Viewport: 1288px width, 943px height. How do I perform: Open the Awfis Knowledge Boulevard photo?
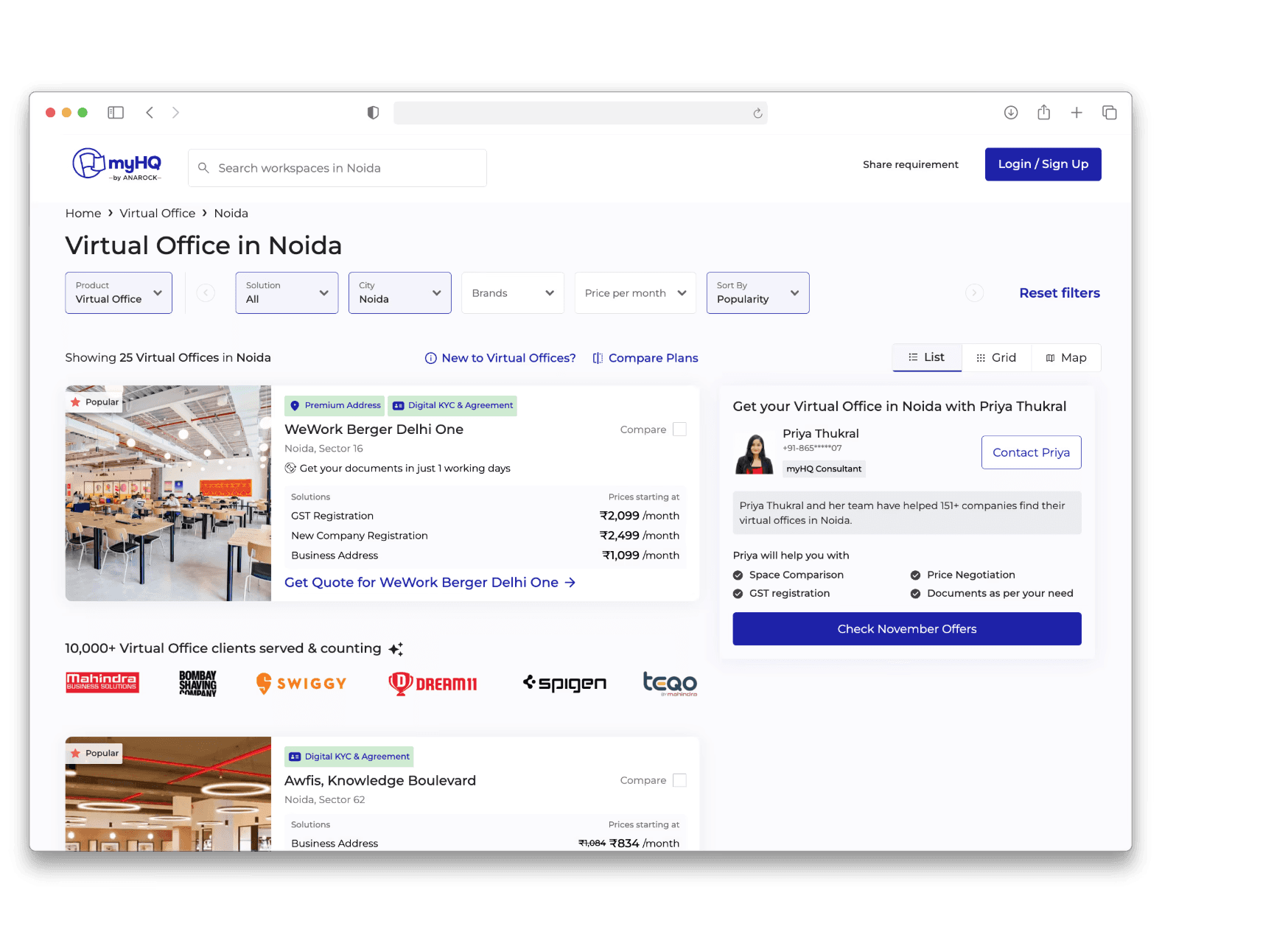click(x=168, y=794)
